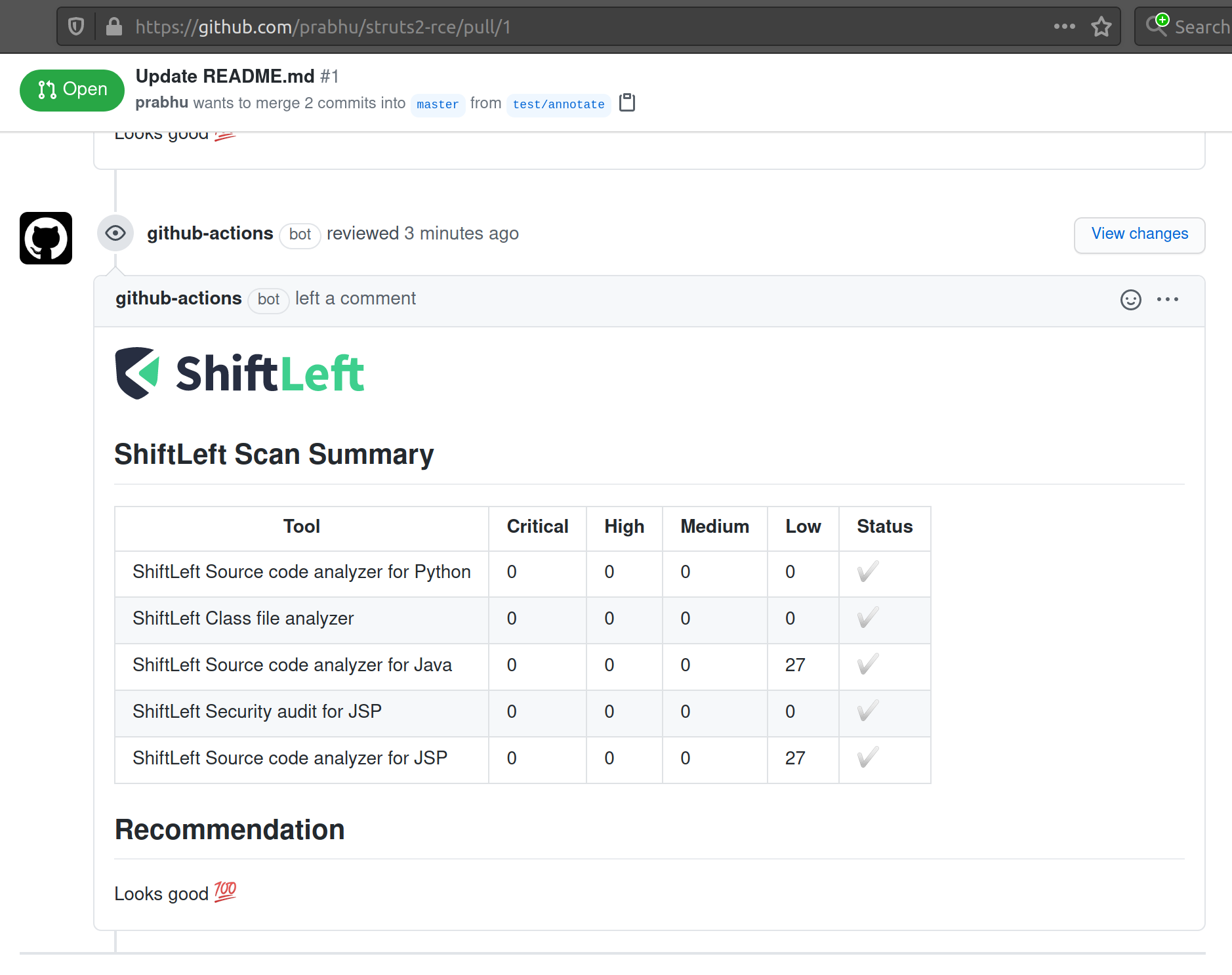
Task: Add an emoji reaction to the comment
Action: point(1131,300)
